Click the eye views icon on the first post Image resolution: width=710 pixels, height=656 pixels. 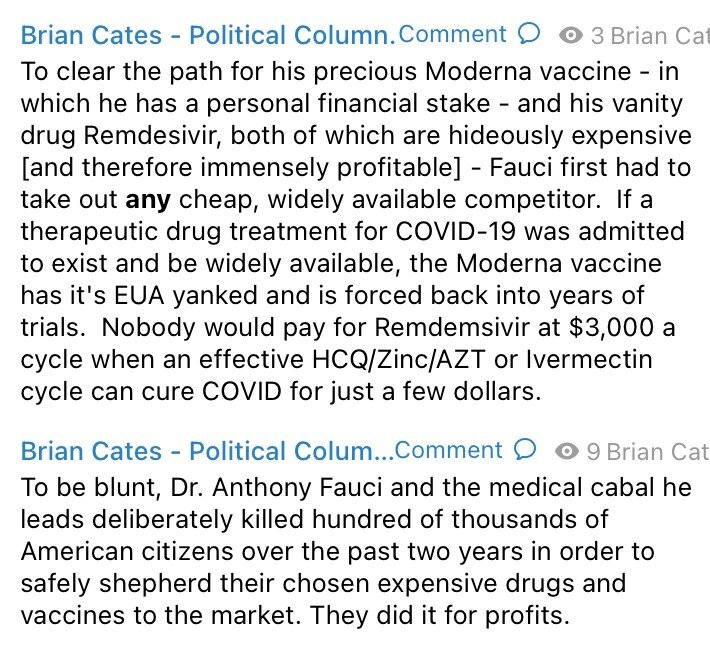[x=571, y=36]
